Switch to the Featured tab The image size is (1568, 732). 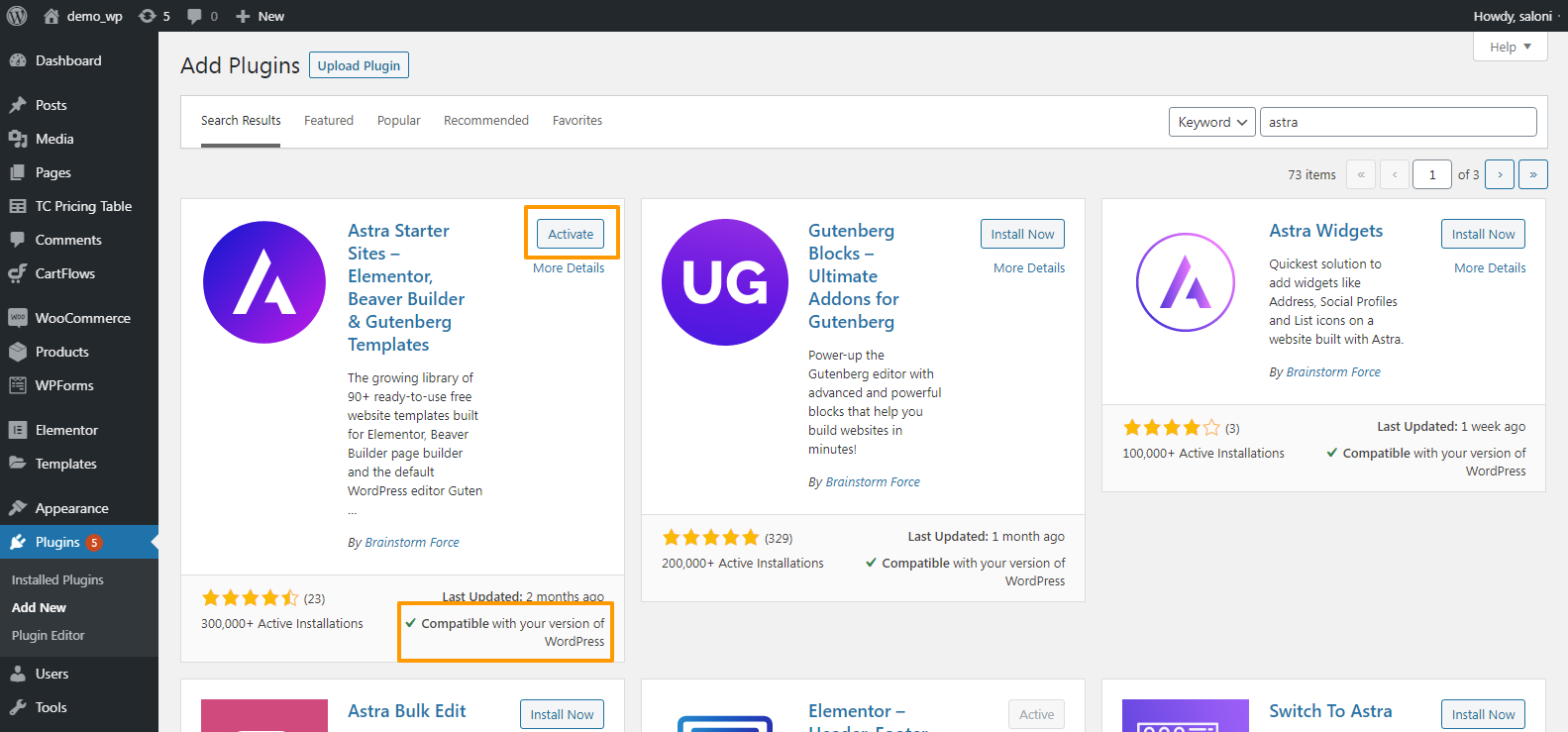[329, 121]
